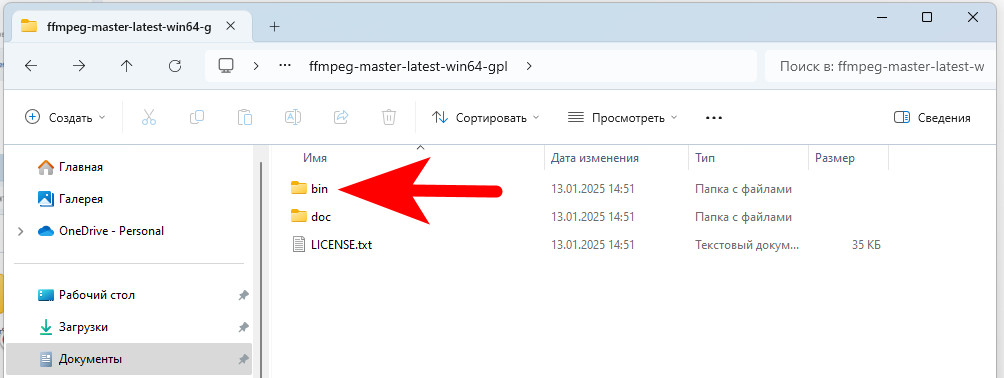Click the Cut scissors icon
Viewport: 1004px width, 378px height.
149,117
